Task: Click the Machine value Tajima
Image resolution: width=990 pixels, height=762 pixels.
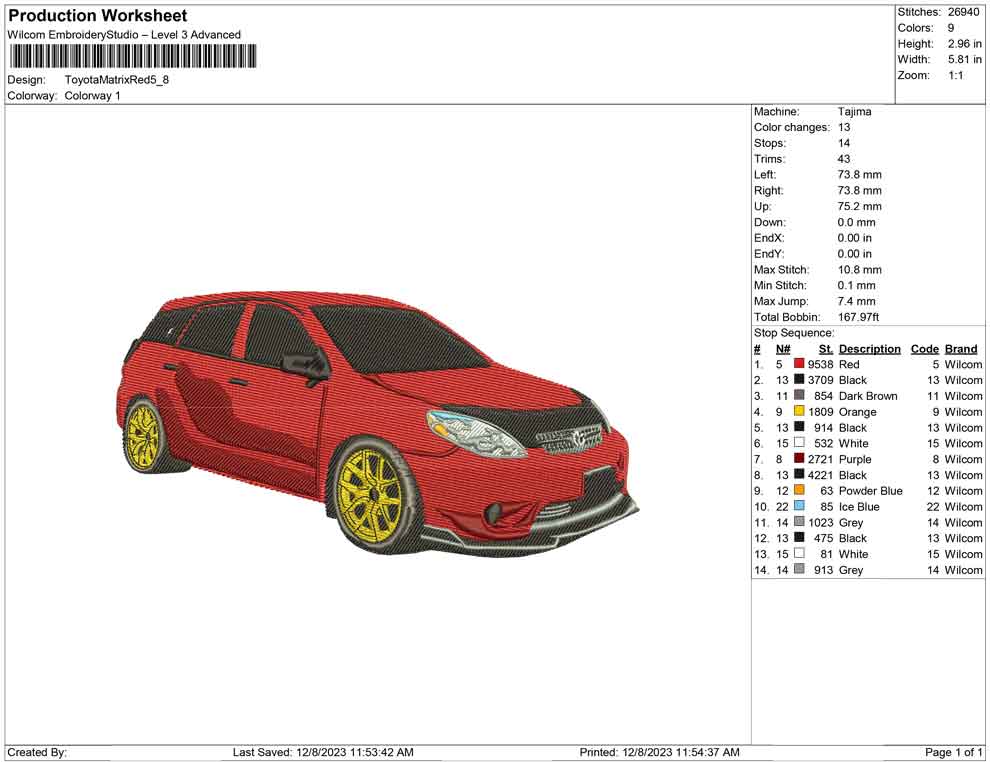Action: pos(855,111)
